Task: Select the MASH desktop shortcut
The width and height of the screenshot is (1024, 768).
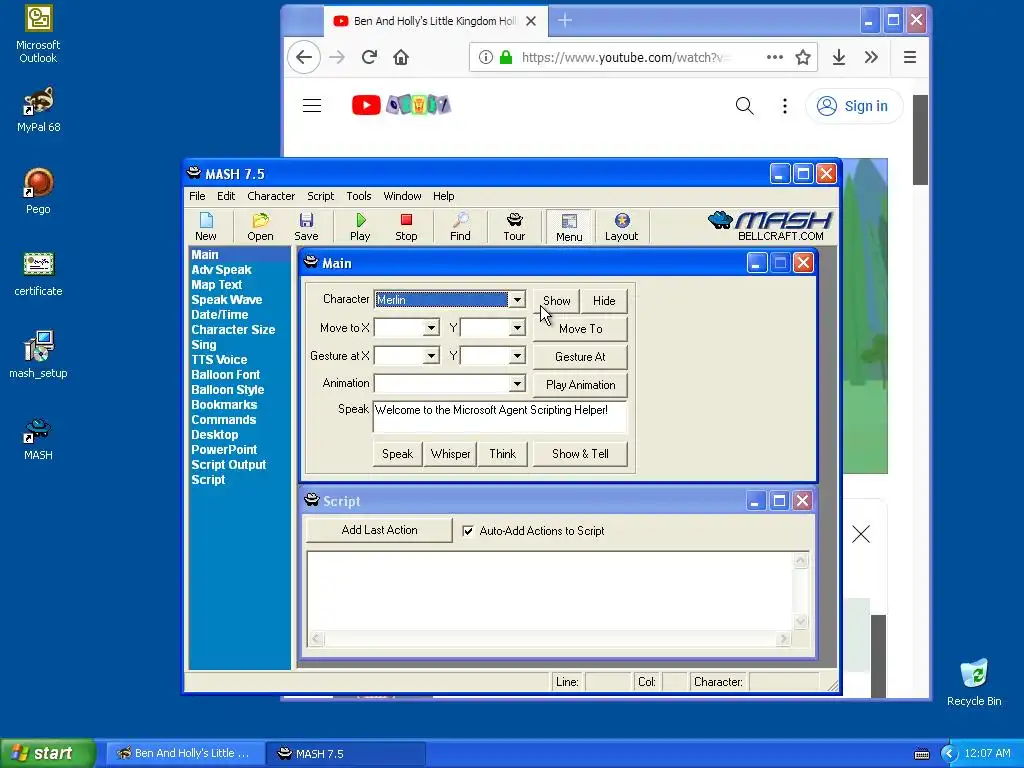Action: click(38, 438)
